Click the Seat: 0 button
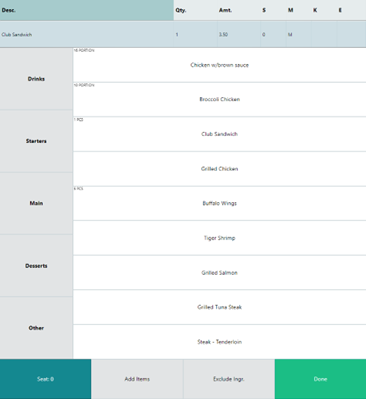Image resolution: width=366 pixels, height=399 pixels. coord(45,379)
